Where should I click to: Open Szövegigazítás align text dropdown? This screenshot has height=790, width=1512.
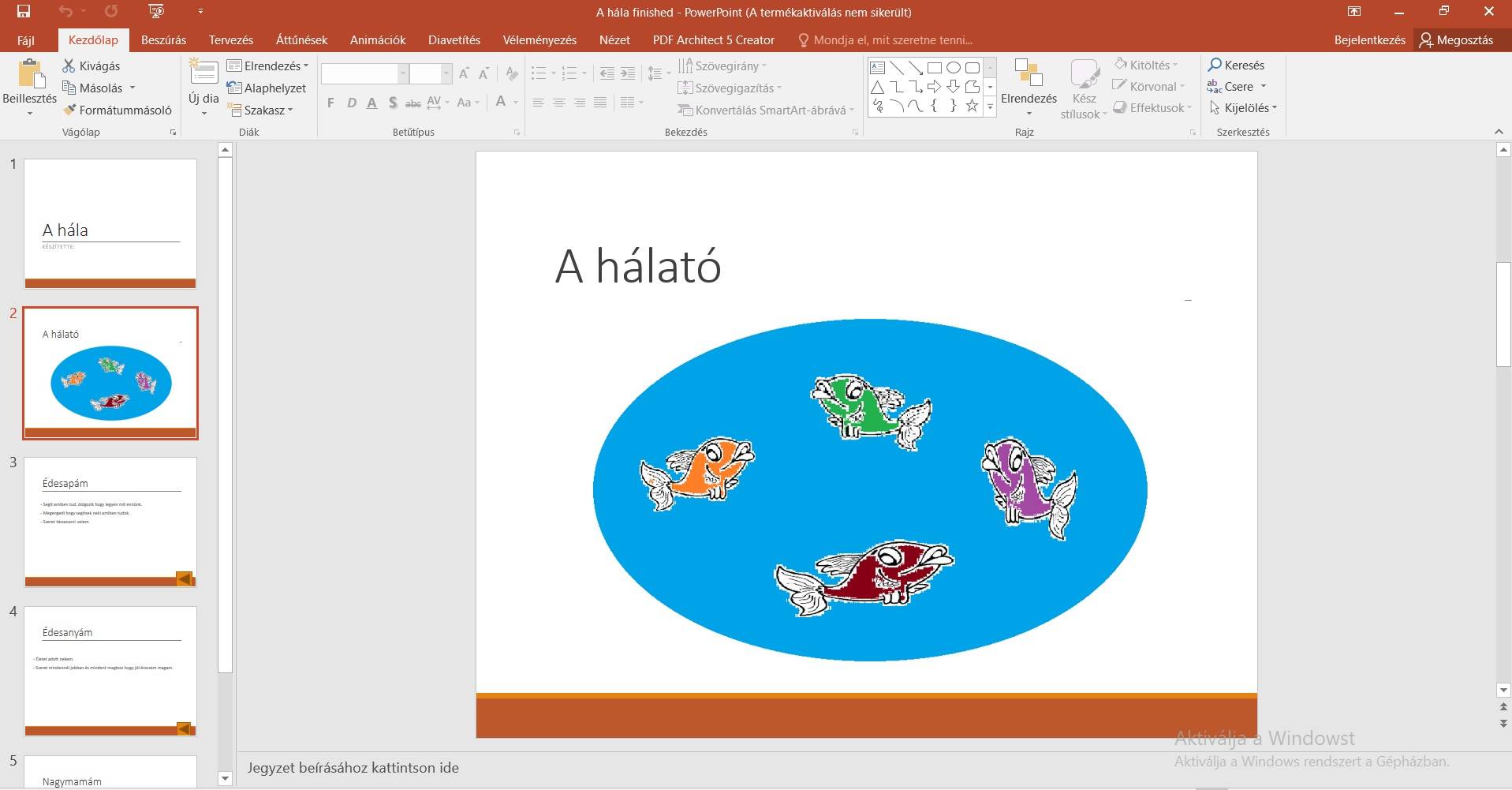click(730, 88)
